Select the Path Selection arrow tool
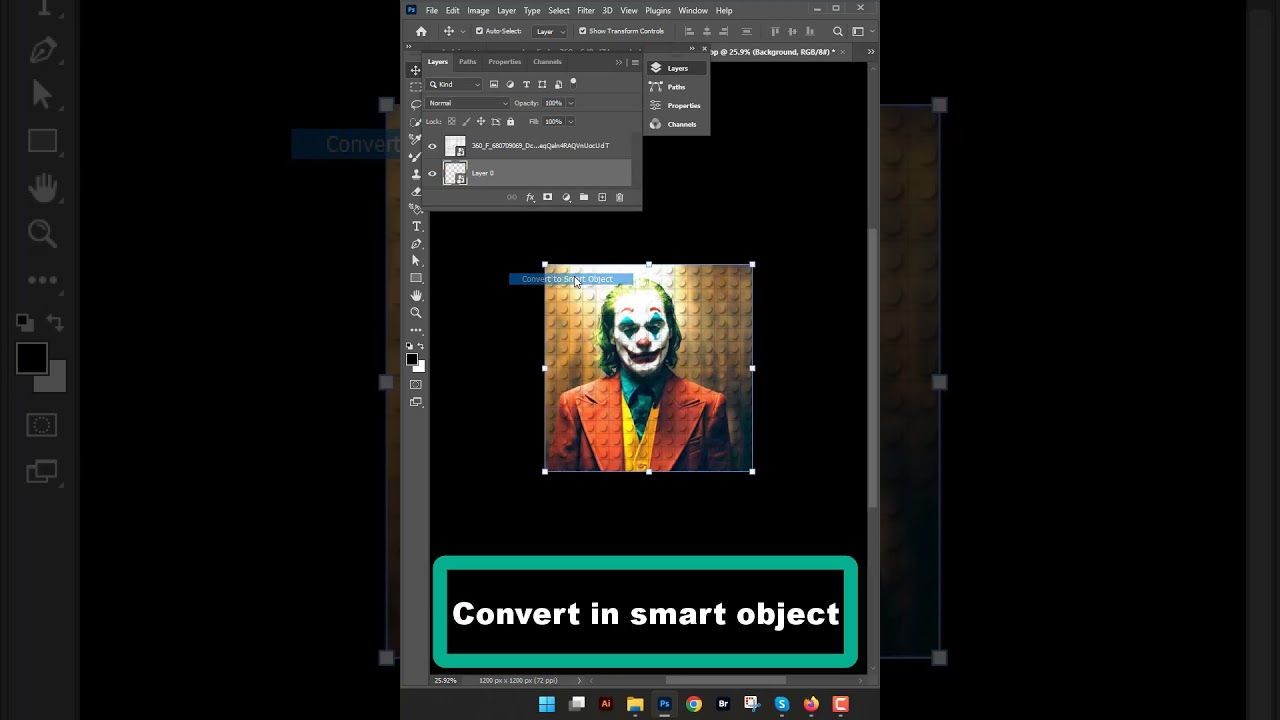1280x720 pixels. [x=416, y=261]
